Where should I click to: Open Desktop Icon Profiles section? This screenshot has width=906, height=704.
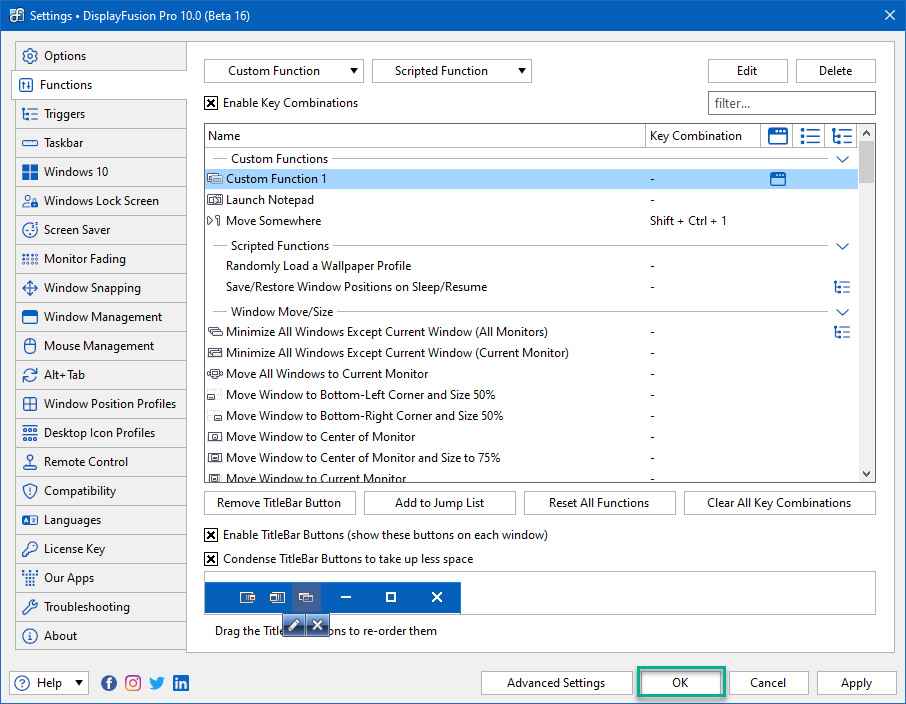pyautogui.click(x=101, y=432)
